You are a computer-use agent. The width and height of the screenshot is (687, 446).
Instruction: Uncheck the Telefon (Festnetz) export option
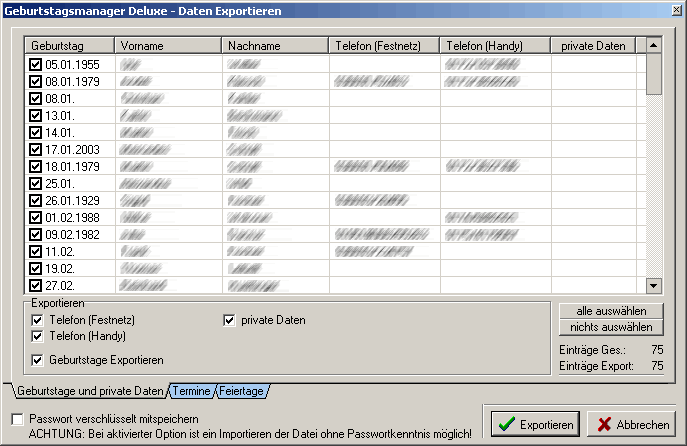click(38, 320)
